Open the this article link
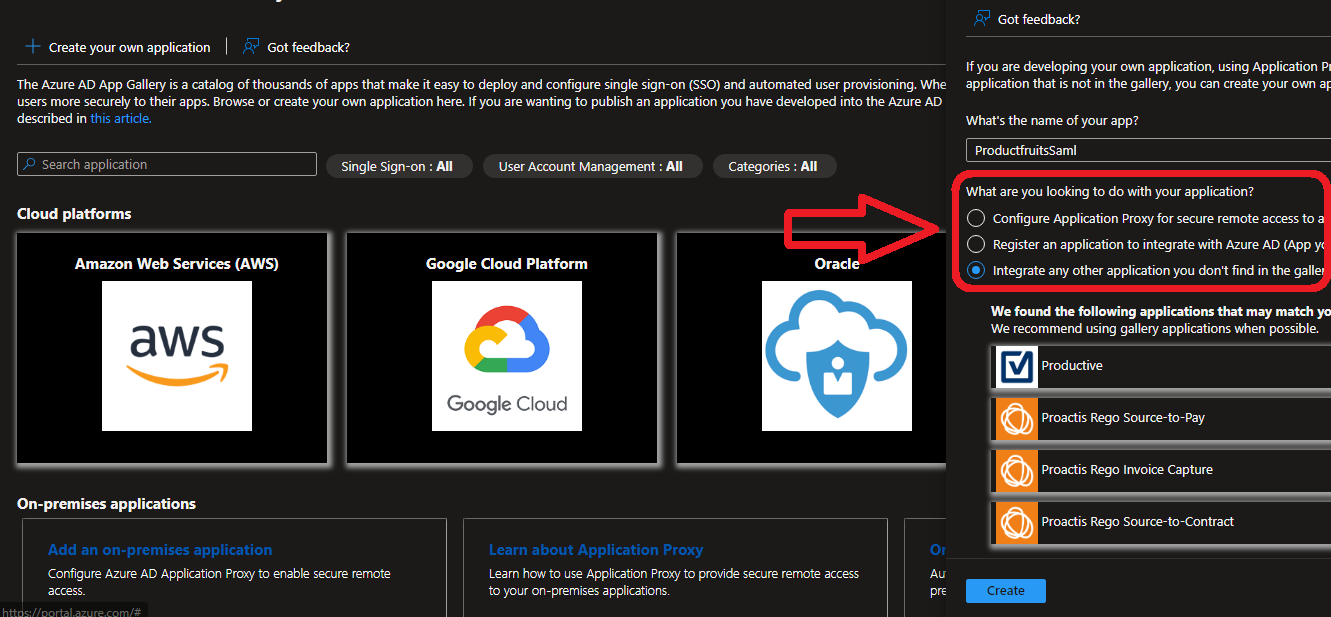Screen dimensions: 1331x617 pos(119,117)
